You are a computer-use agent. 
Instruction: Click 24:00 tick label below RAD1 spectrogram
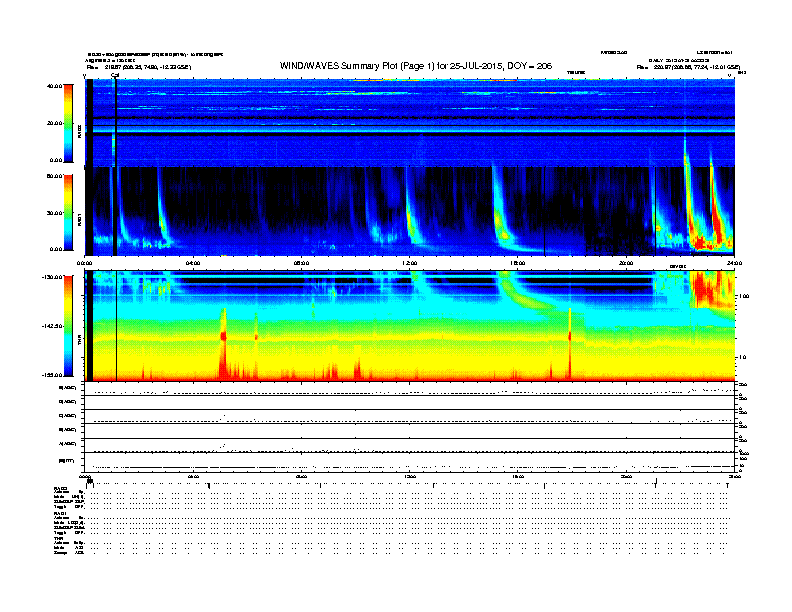click(734, 263)
